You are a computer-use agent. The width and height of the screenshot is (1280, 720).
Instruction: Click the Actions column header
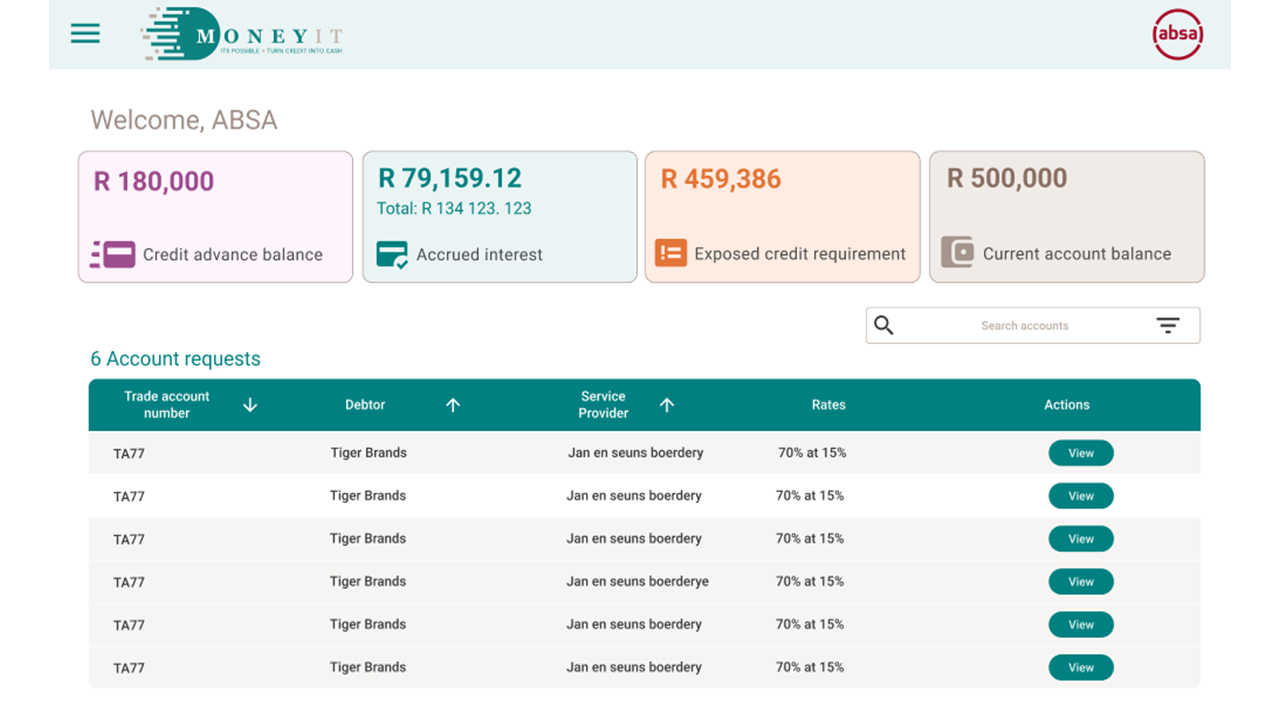pos(1066,405)
